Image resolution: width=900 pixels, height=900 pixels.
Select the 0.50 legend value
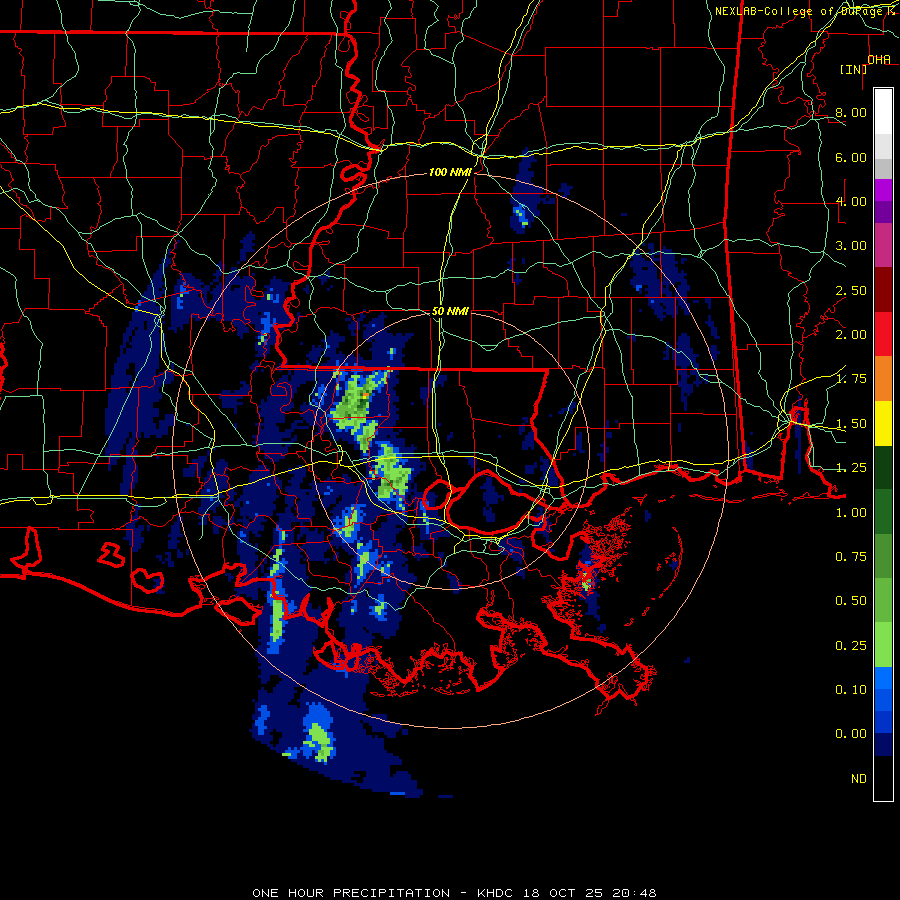(851, 601)
